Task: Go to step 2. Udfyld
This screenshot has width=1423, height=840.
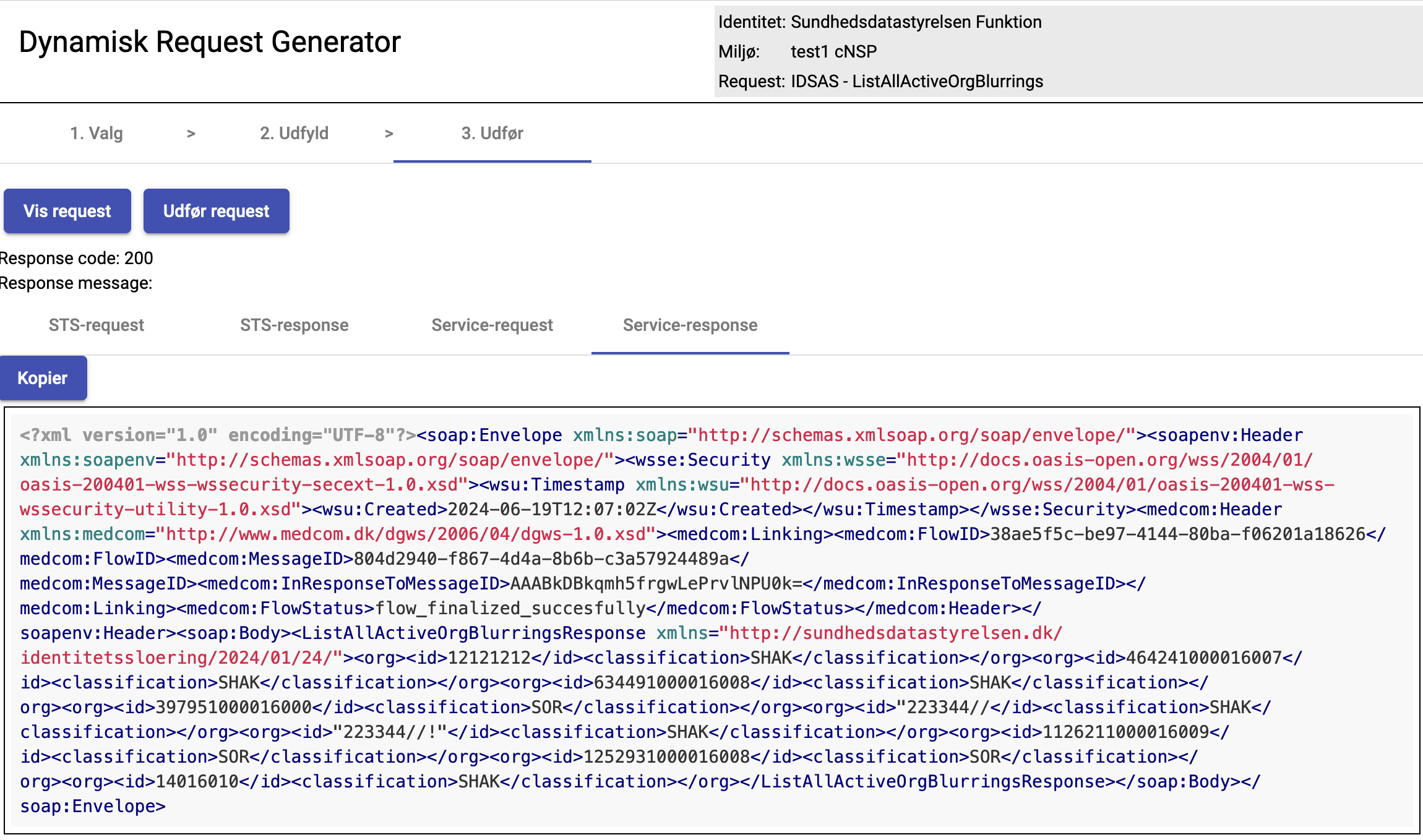Action: pyautogui.click(x=294, y=133)
